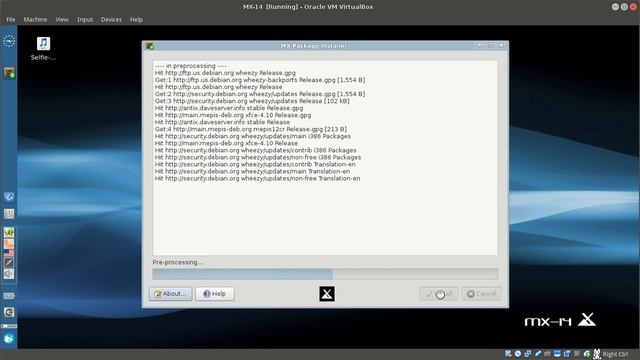Open the View menu

click(62, 20)
